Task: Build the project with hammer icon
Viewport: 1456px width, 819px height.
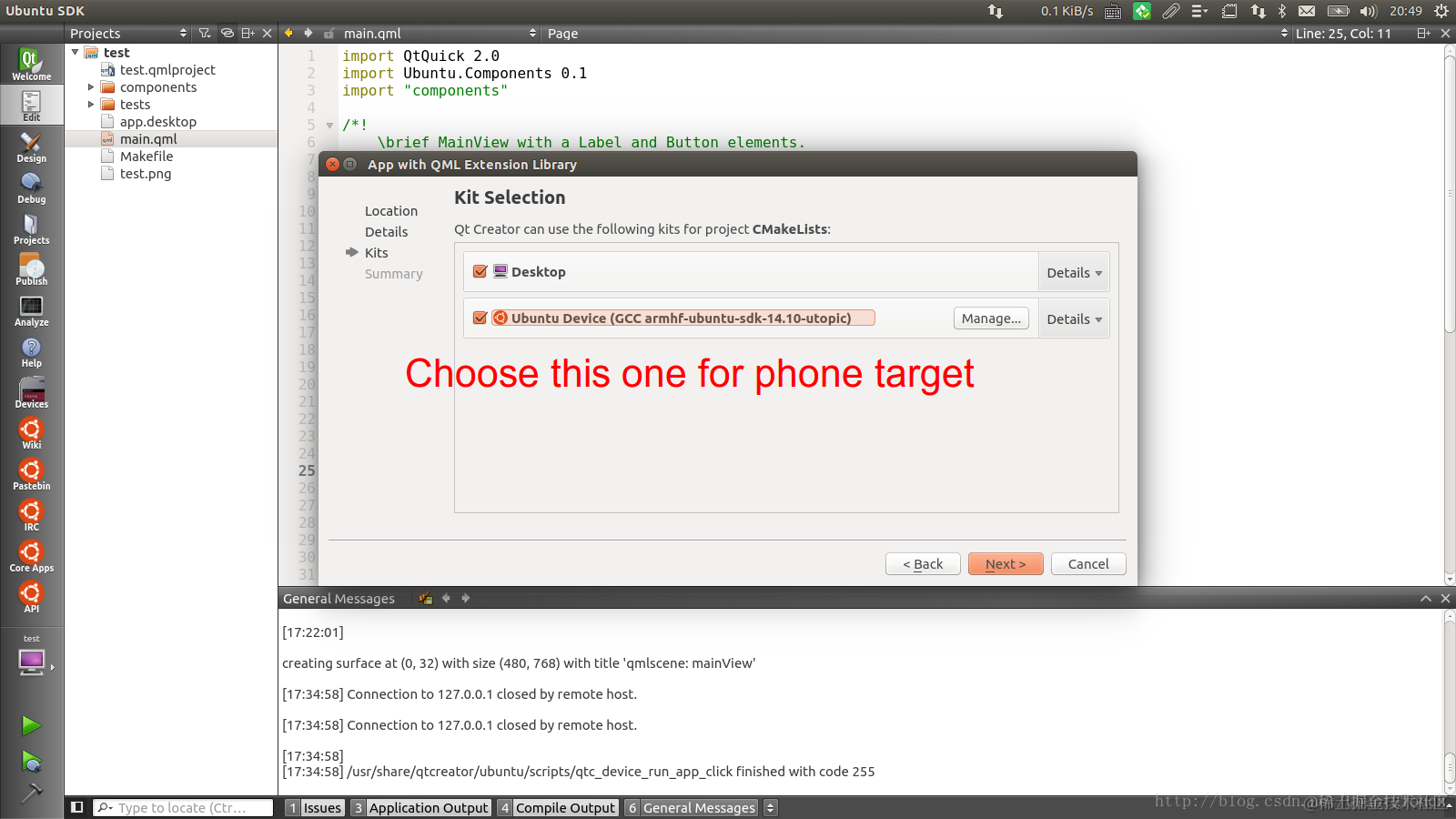Action: coord(31,793)
